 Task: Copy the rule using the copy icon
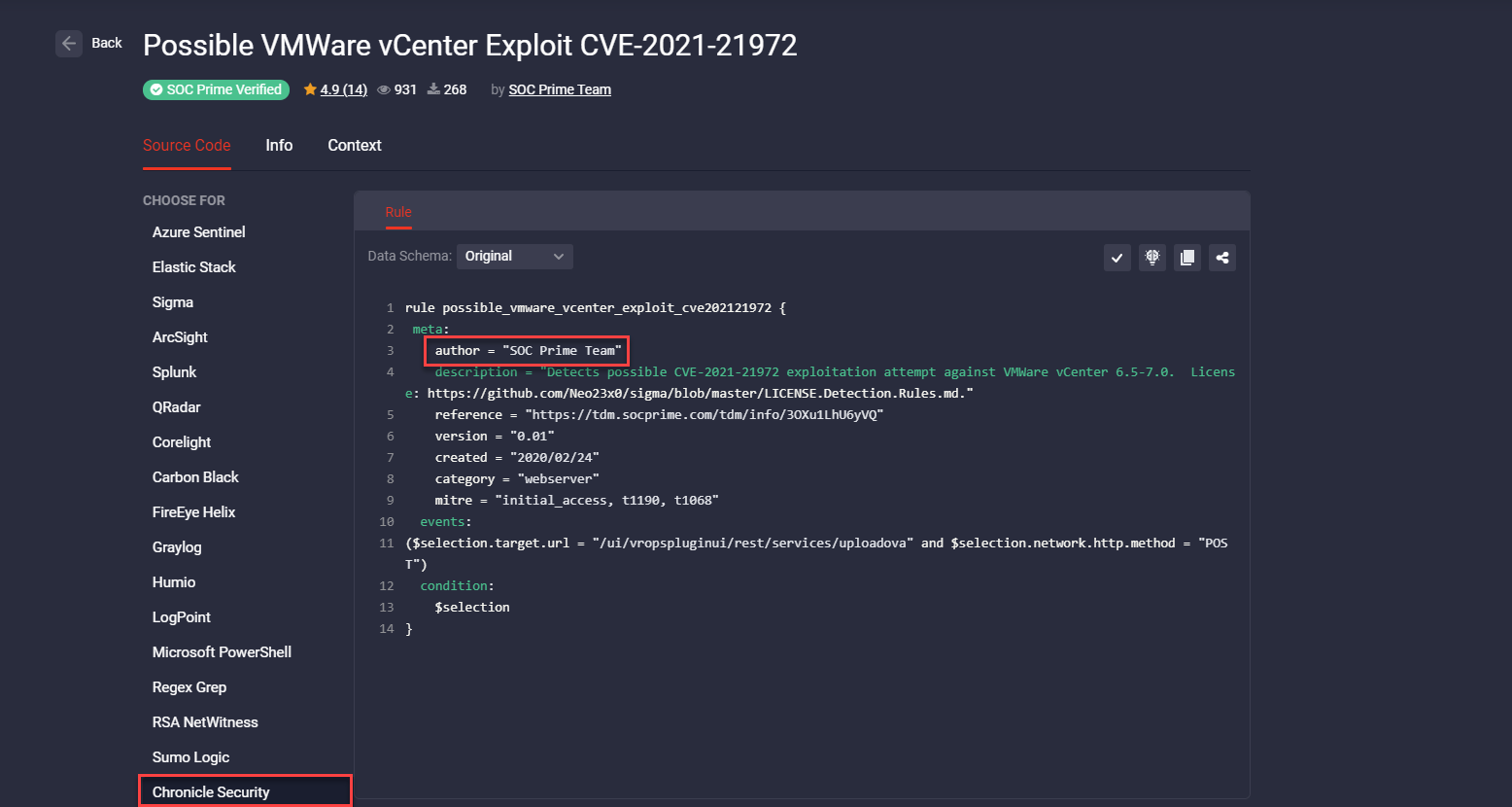[x=1186, y=258]
